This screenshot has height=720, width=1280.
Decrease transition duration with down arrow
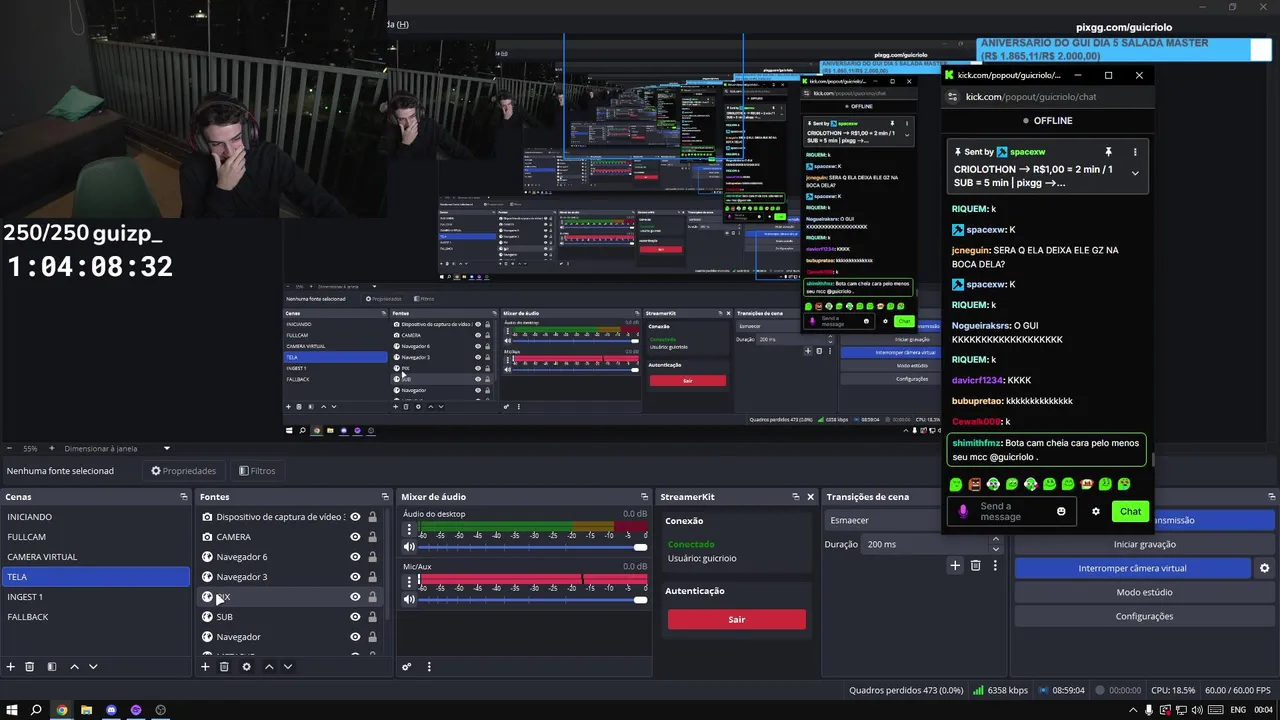(x=995, y=549)
